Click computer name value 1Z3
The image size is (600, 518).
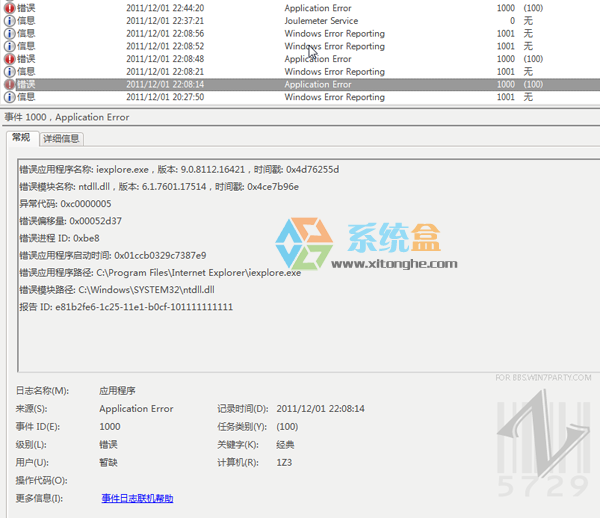tap(284, 463)
